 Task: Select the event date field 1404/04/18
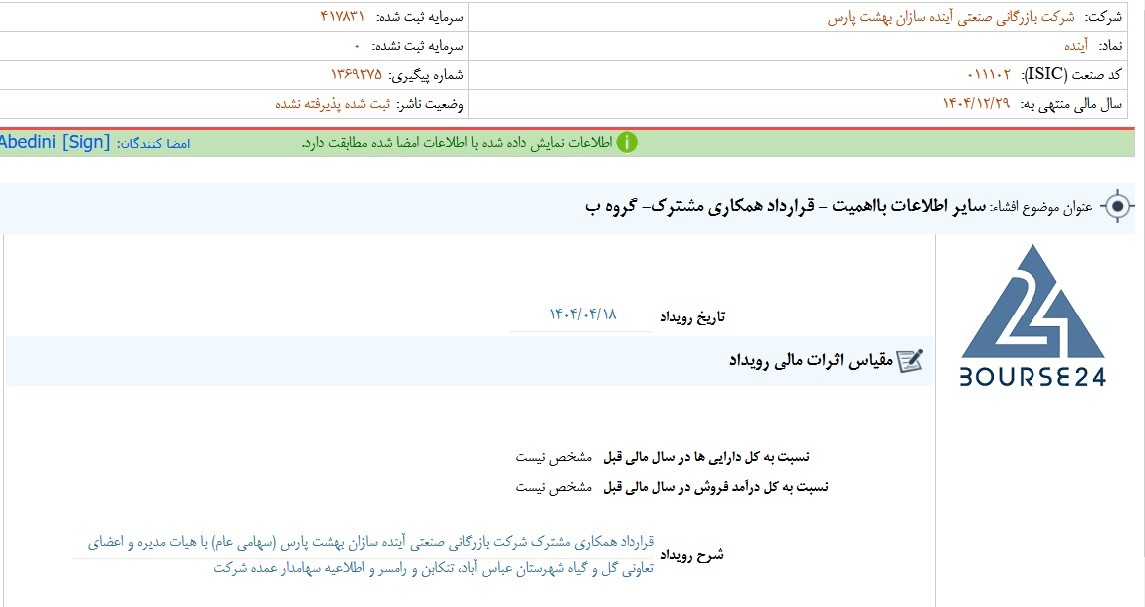pyautogui.click(x=582, y=315)
